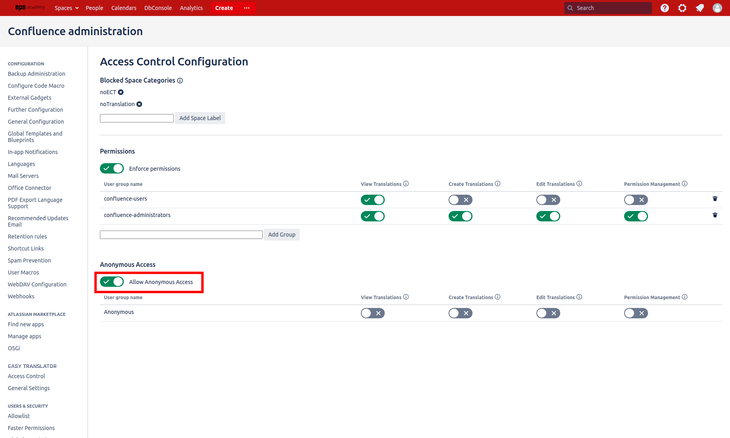
Task: Open General Configuration in sidebar
Action: (35, 122)
